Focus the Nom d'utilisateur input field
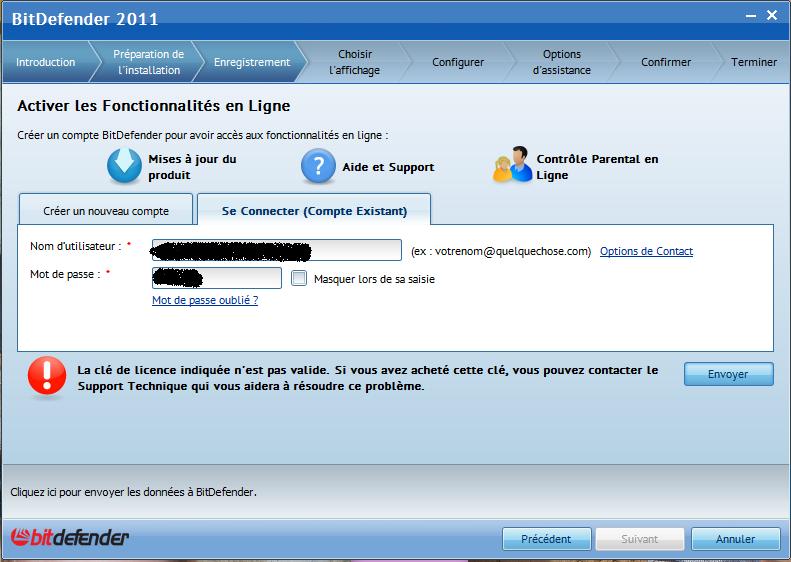 pyautogui.click(x=276, y=250)
